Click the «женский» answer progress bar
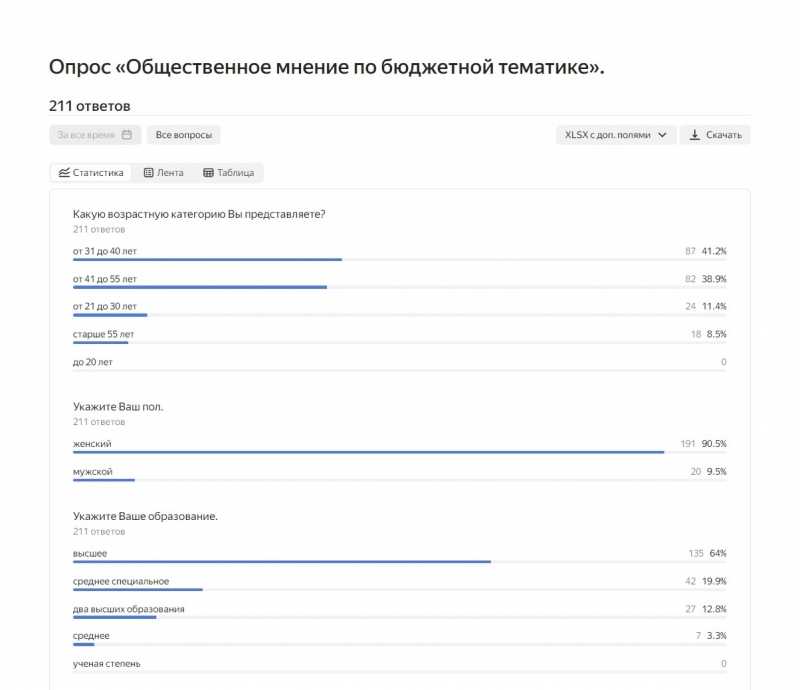This screenshot has width=800, height=690. tap(368, 452)
